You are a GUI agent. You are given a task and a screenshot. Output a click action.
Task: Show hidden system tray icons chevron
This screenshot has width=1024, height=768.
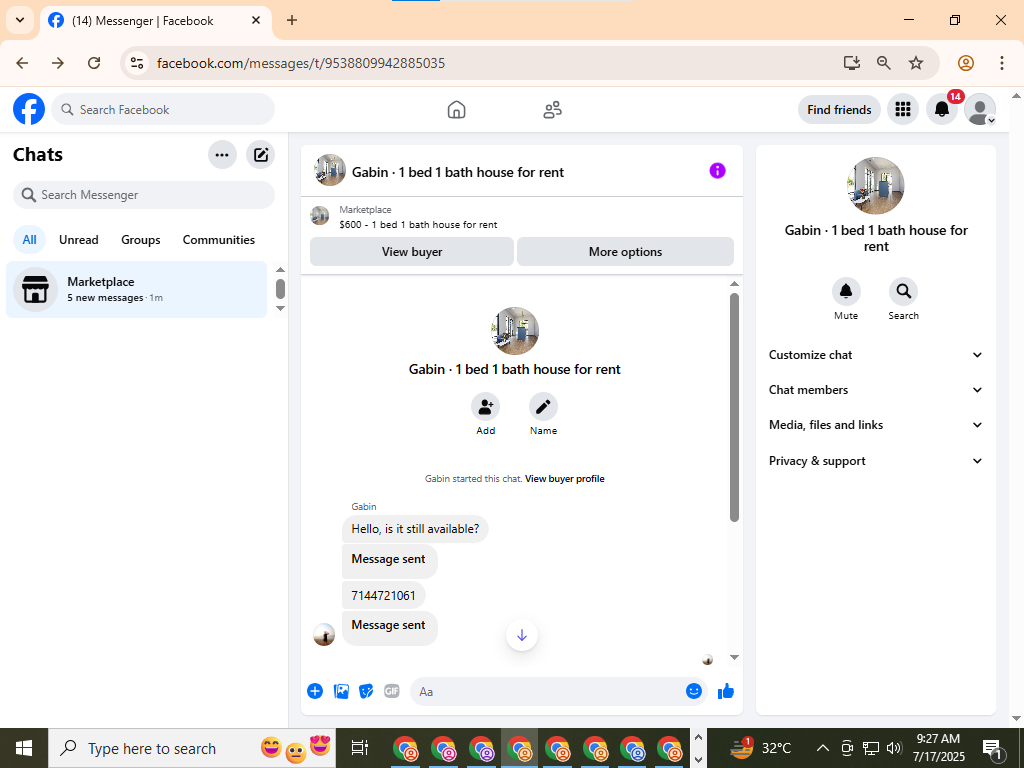(x=823, y=748)
